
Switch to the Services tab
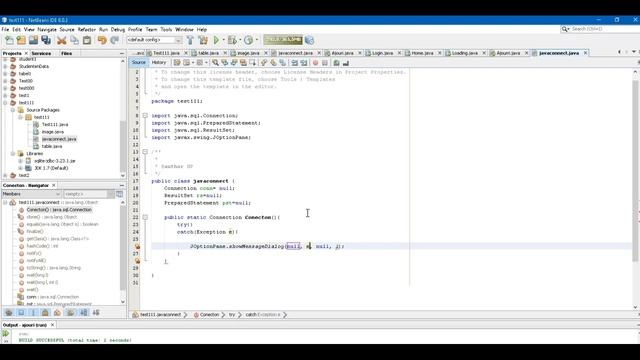(41, 53)
